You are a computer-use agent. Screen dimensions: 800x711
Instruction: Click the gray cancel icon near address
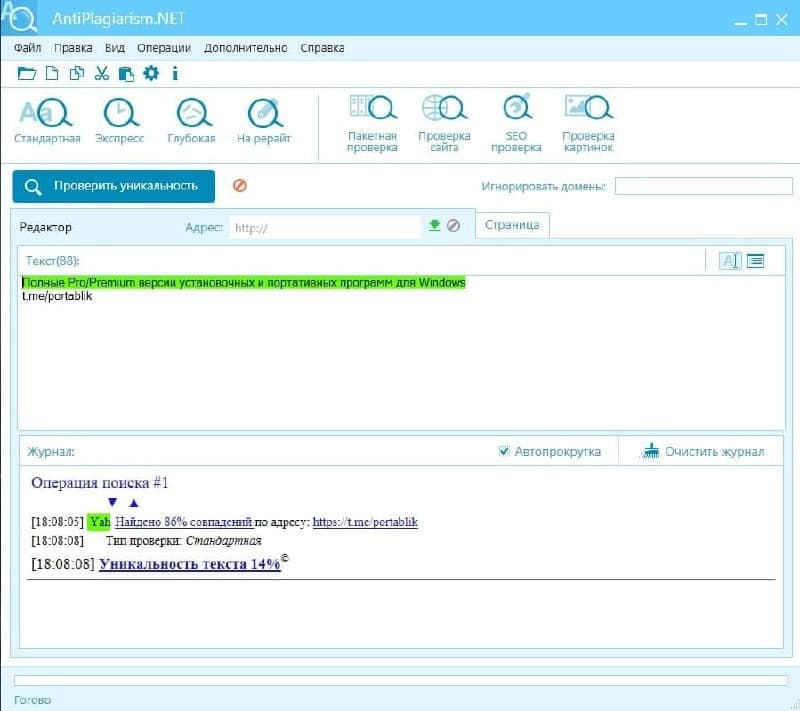click(x=453, y=225)
